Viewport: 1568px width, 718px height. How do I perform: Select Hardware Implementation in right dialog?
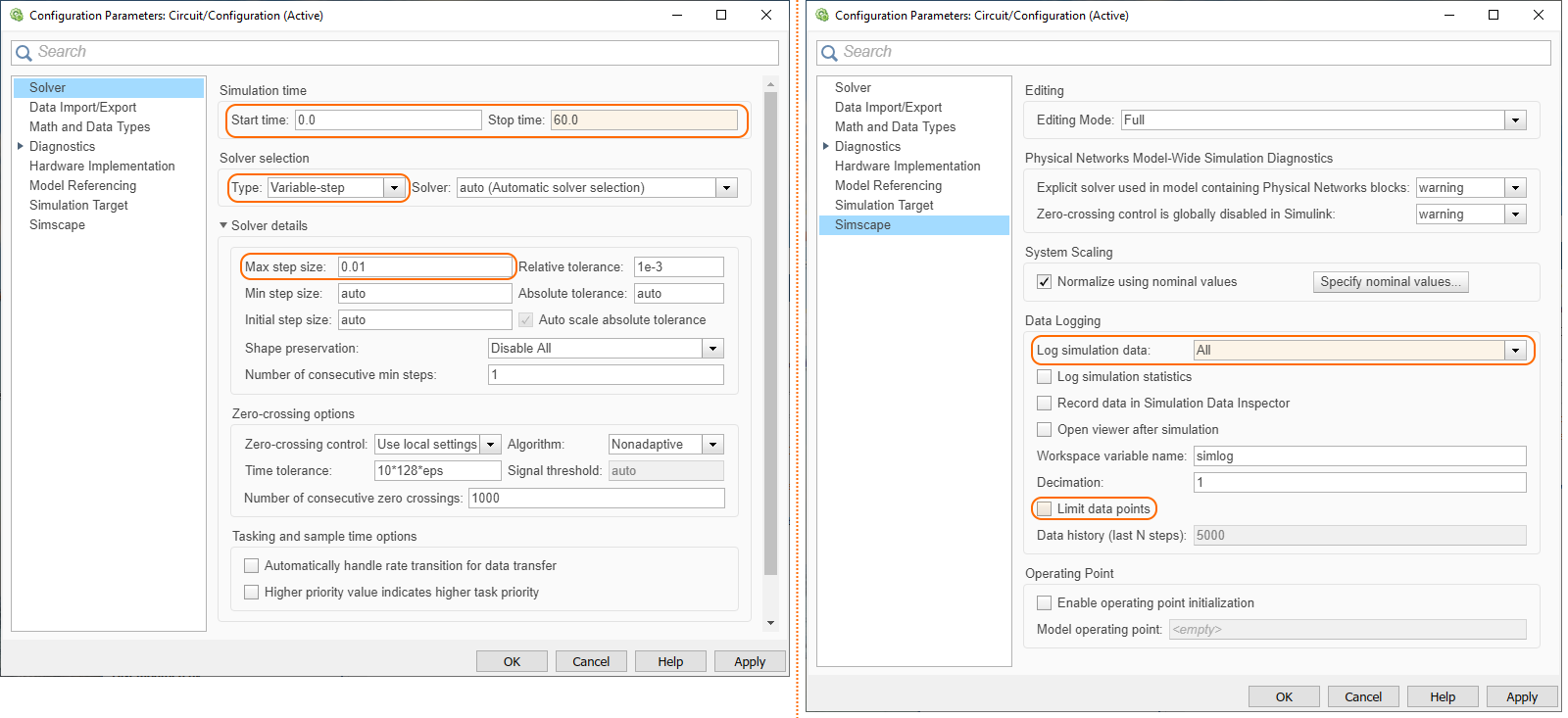point(906,167)
